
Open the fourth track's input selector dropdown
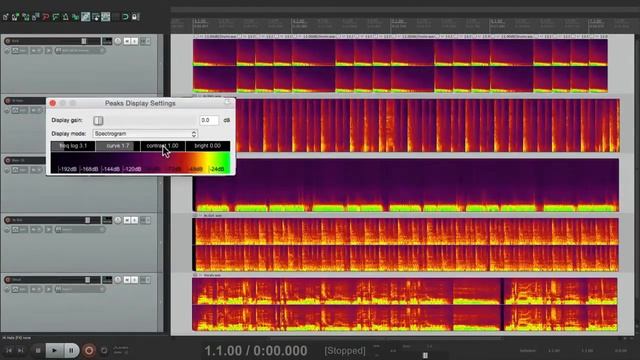pos(80,230)
